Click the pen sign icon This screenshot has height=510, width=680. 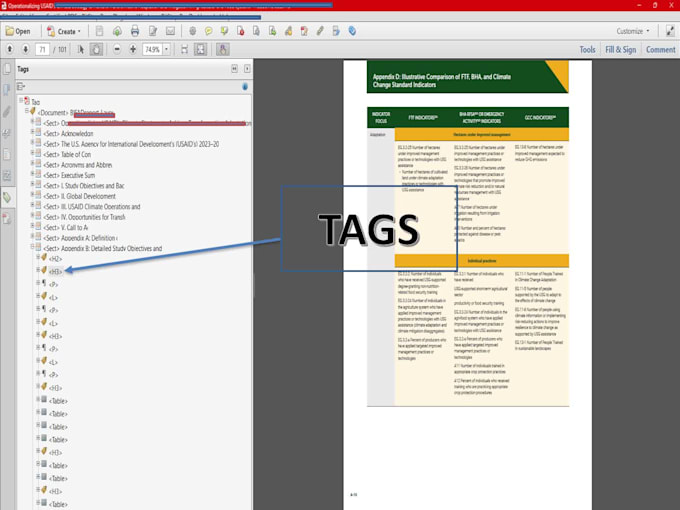coord(320,31)
